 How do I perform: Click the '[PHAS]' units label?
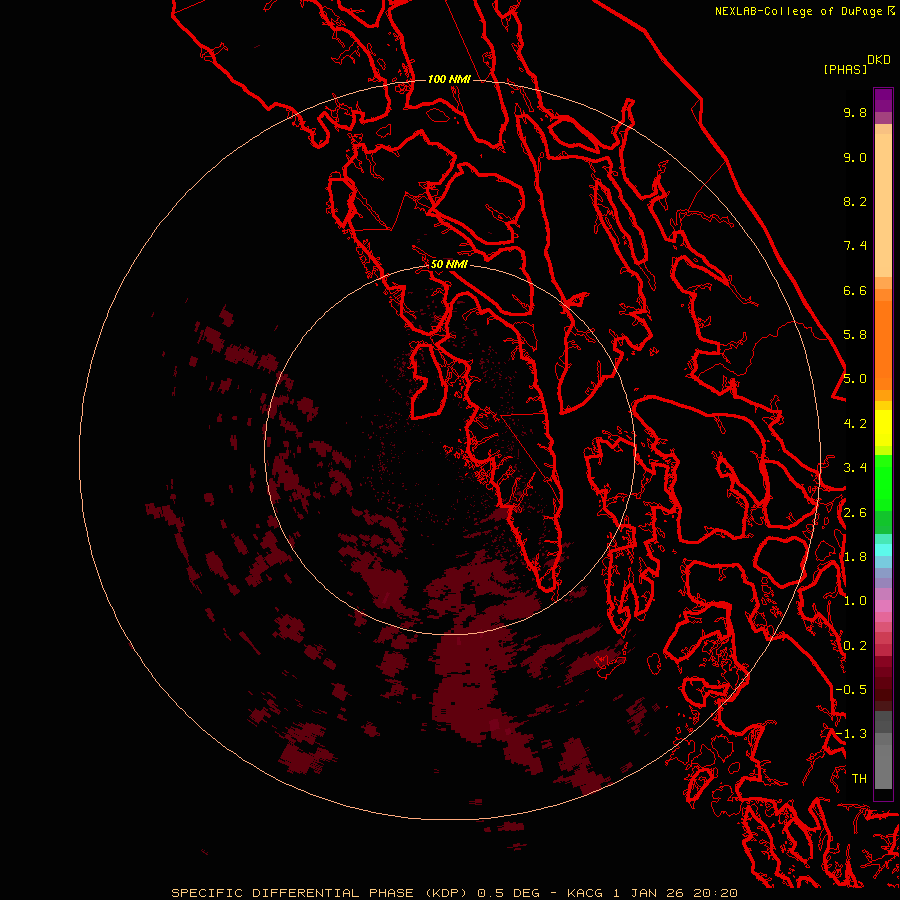(845, 69)
